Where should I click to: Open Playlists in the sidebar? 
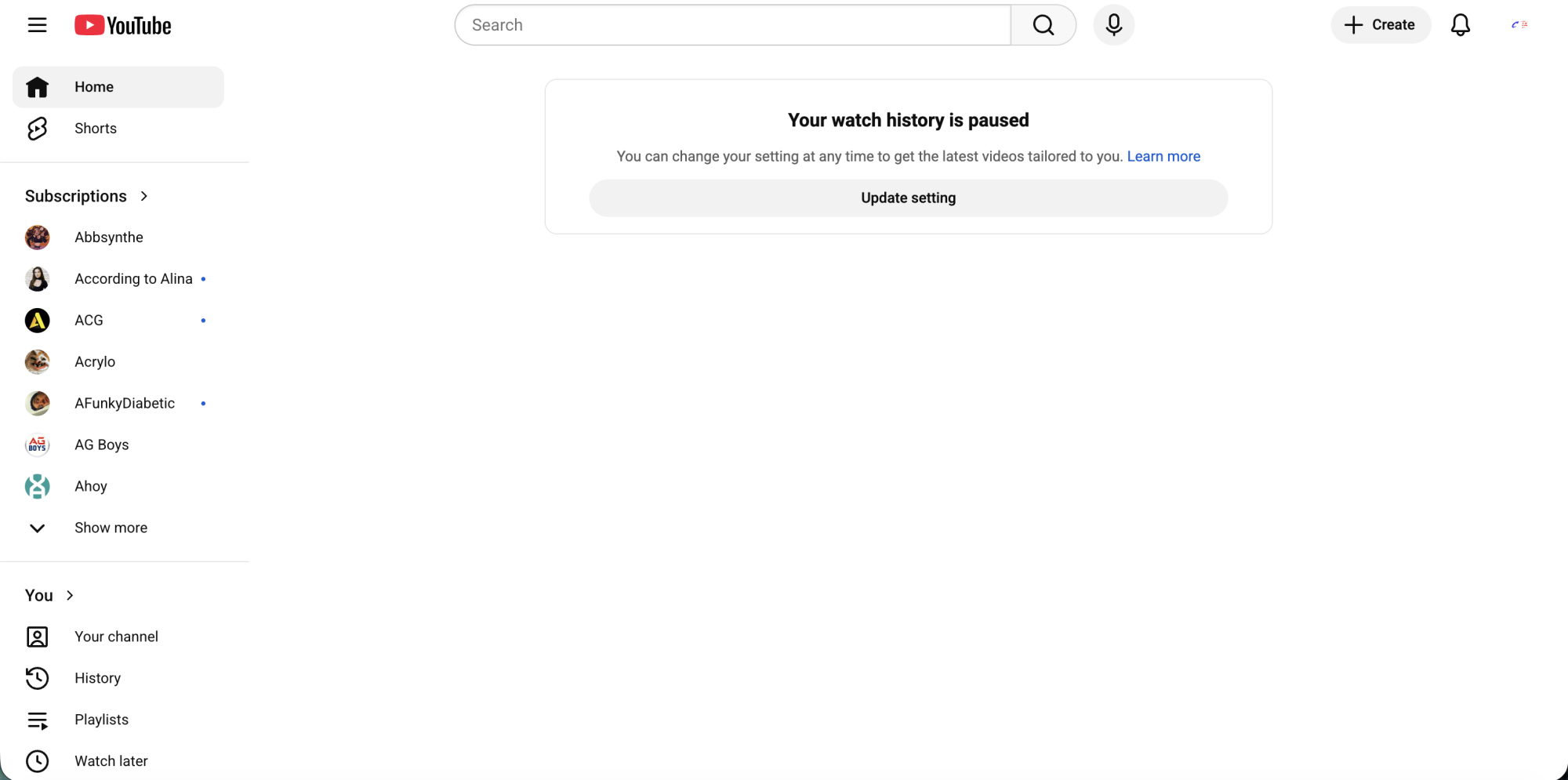coord(101,720)
